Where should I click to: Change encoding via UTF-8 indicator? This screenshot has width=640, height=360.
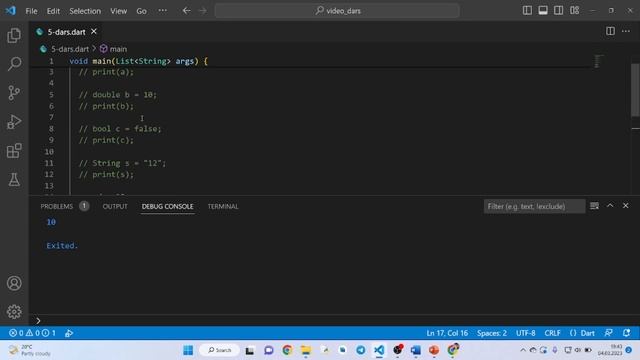coord(525,333)
